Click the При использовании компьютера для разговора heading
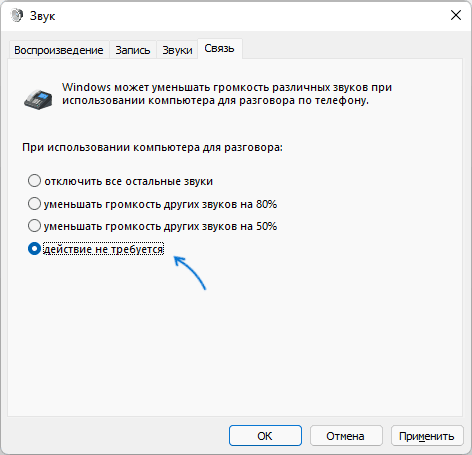 click(x=152, y=147)
